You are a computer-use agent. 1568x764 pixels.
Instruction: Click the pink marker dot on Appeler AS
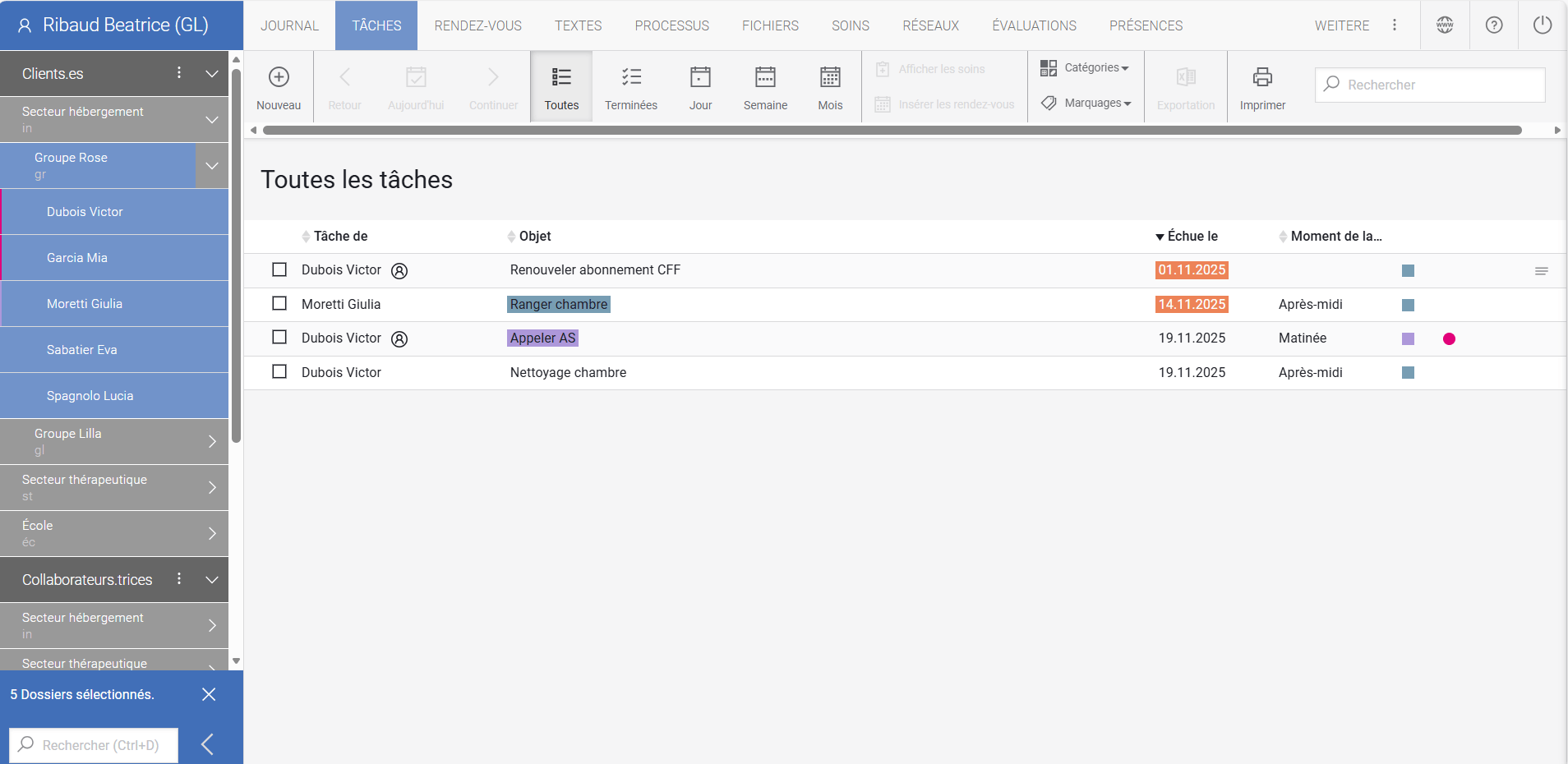(1449, 338)
